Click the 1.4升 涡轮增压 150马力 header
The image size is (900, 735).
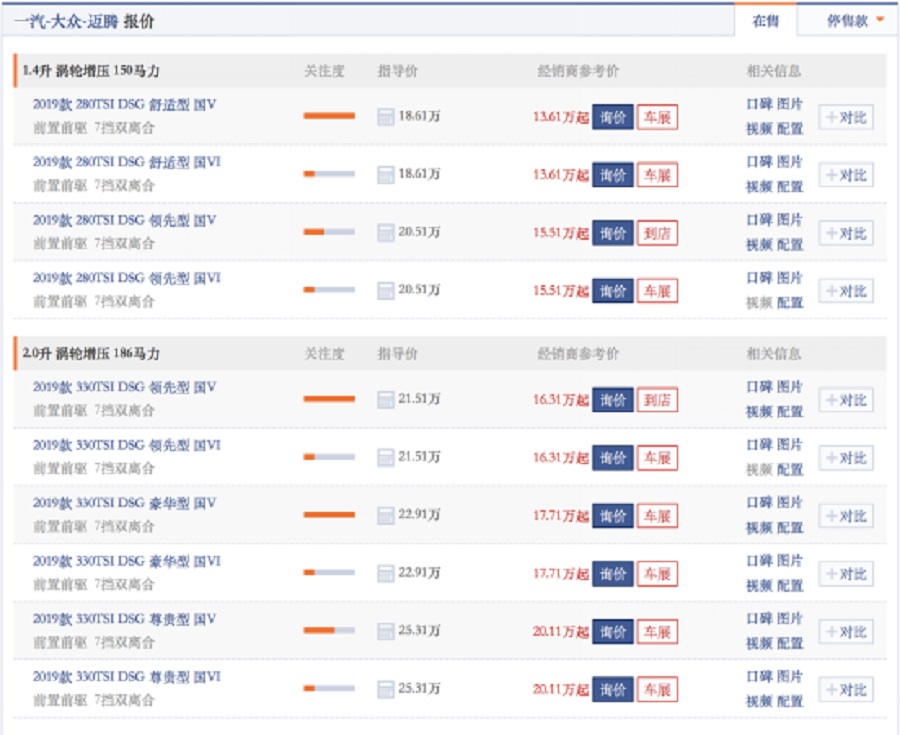pos(91,71)
